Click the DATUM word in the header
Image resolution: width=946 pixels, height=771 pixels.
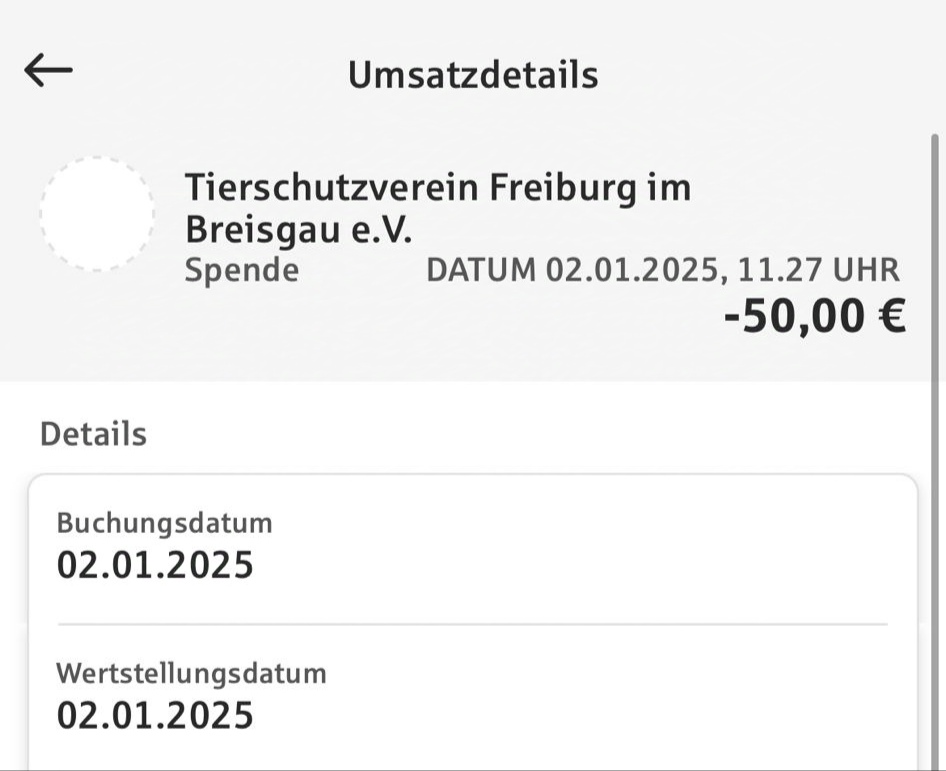point(481,270)
